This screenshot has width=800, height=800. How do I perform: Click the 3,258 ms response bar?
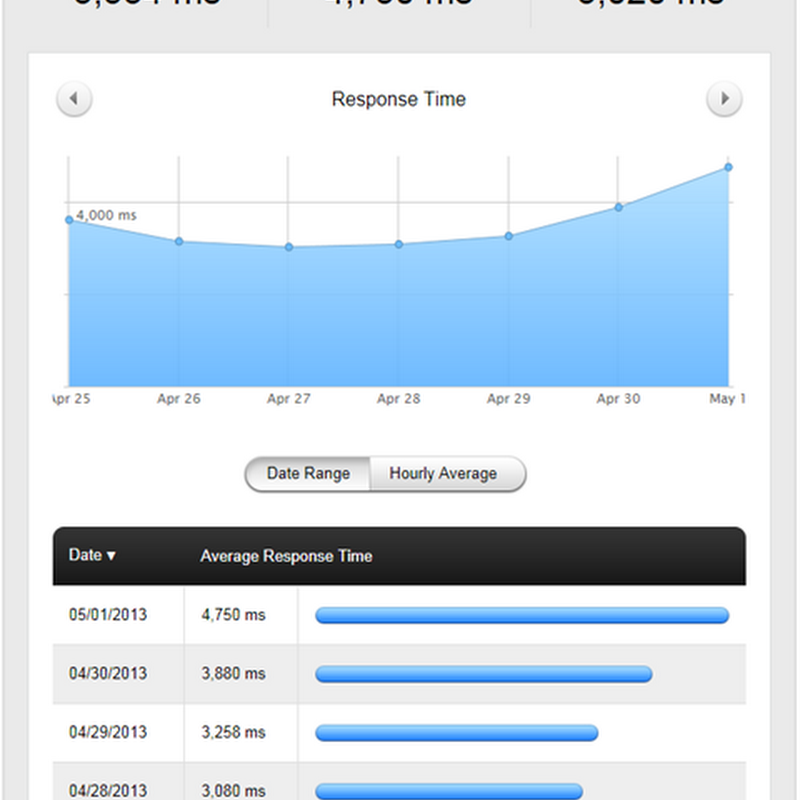[x=457, y=733]
